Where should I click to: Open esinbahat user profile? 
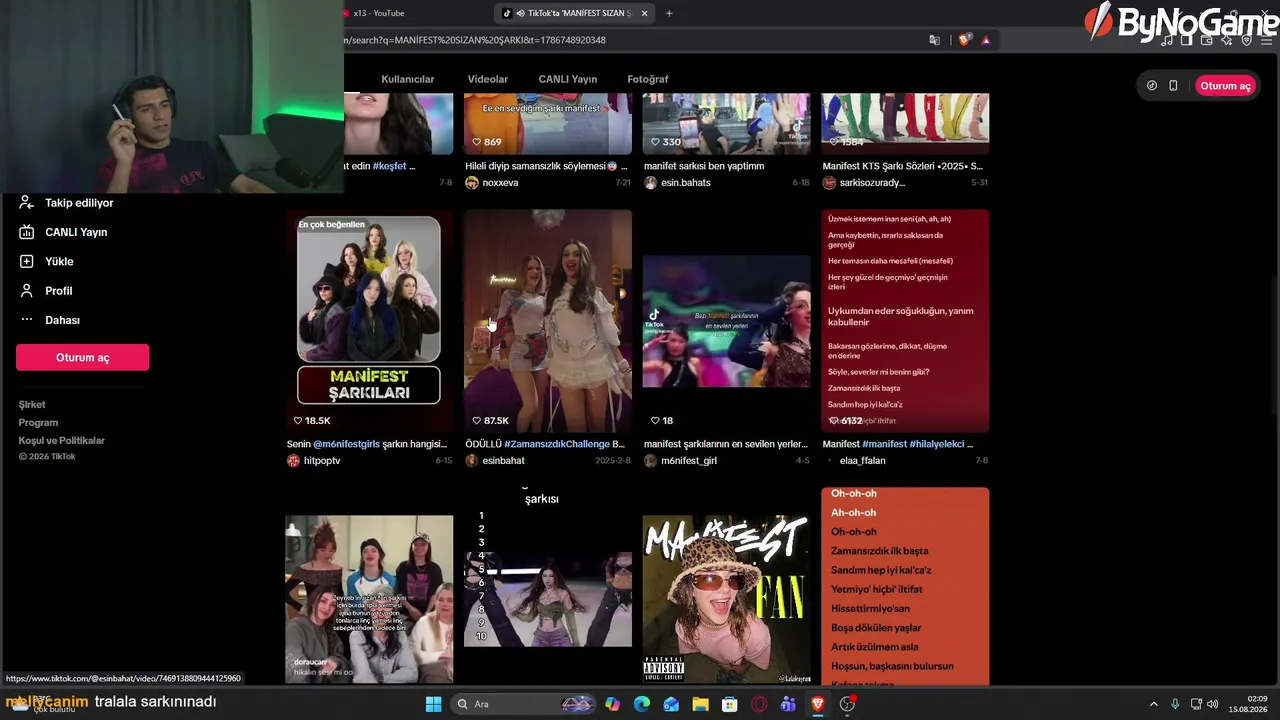click(x=503, y=461)
